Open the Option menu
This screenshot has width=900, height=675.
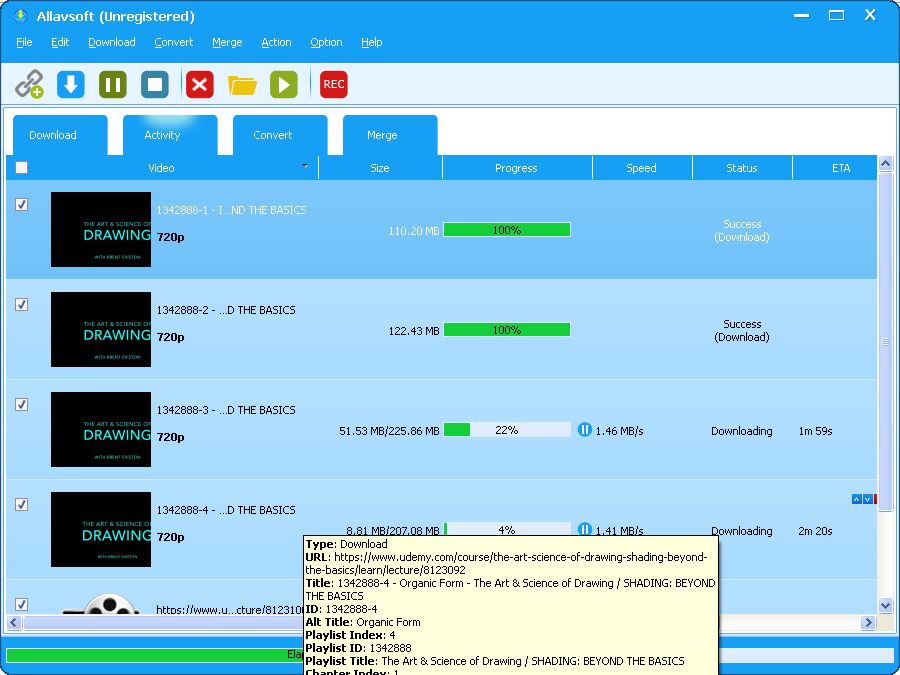coord(327,42)
